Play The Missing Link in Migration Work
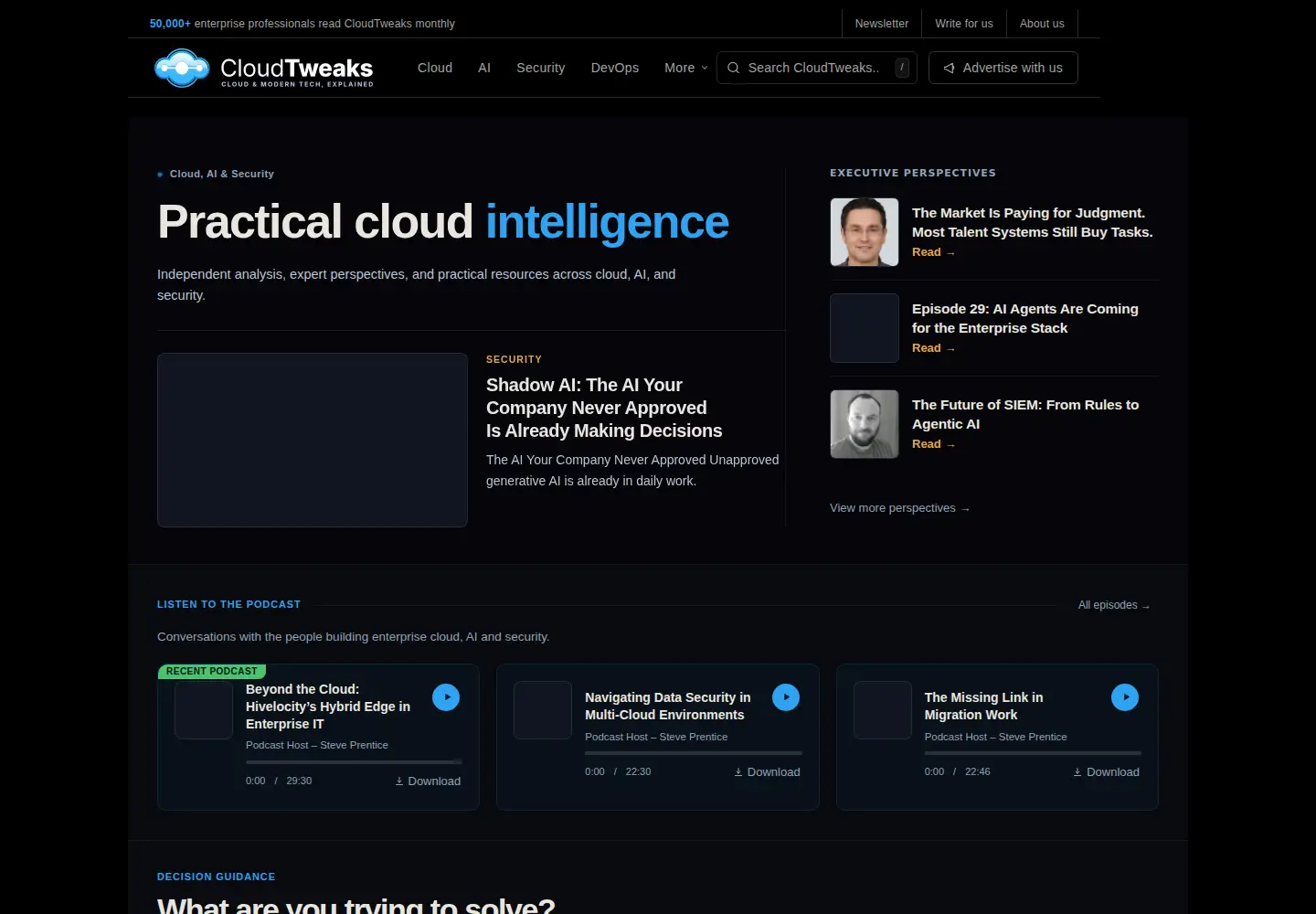The width and height of the screenshot is (1316, 914). point(1125,697)
